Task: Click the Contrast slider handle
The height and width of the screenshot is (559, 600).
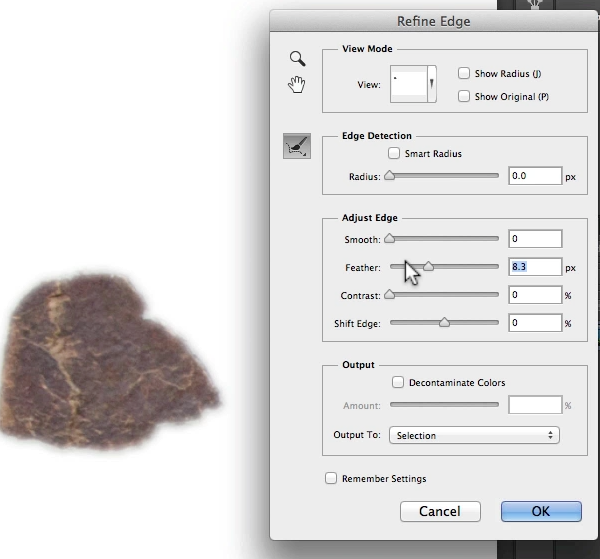Action: tap(389, 294)
